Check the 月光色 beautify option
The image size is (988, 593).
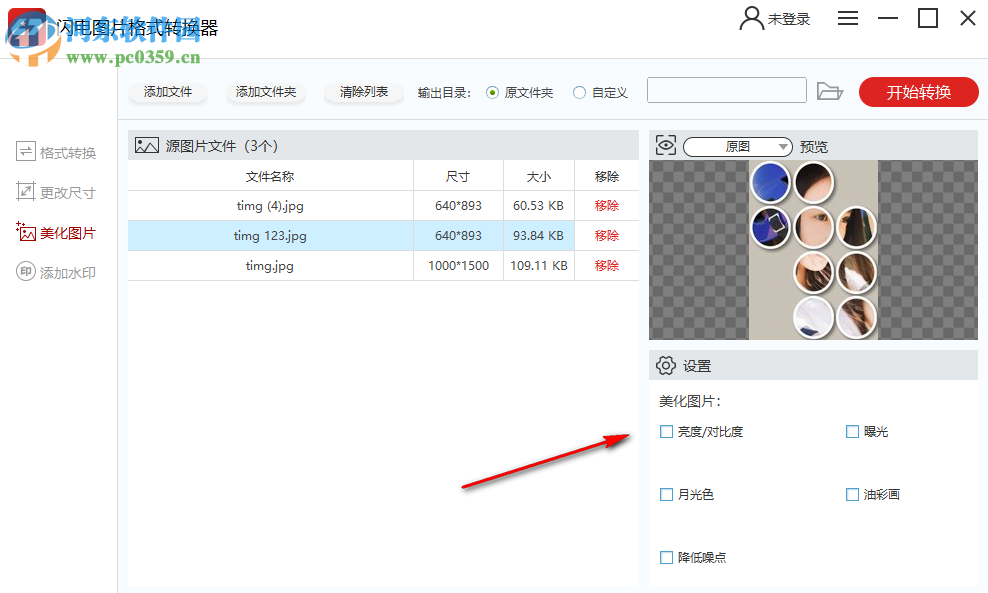click(x=666, y=494)
